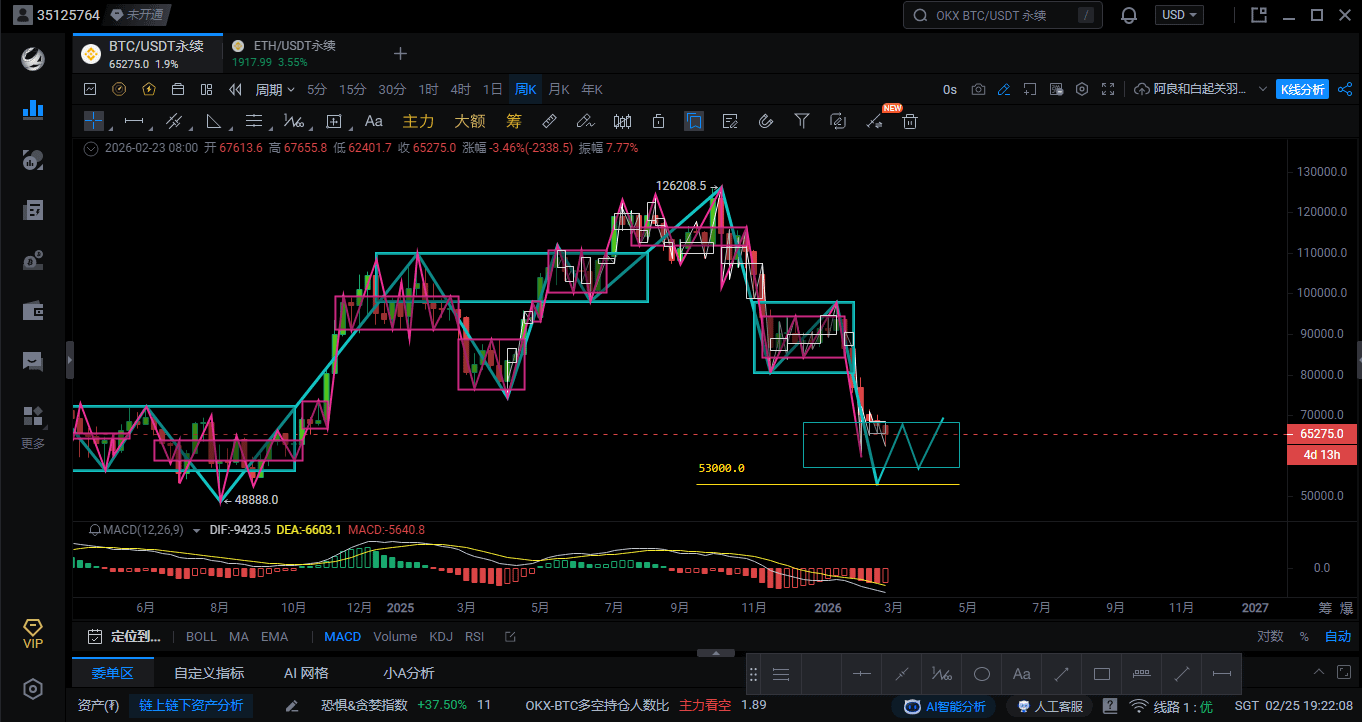Click the K线分析 button
Screen dimensions: 1362x722
point(1303,89)
